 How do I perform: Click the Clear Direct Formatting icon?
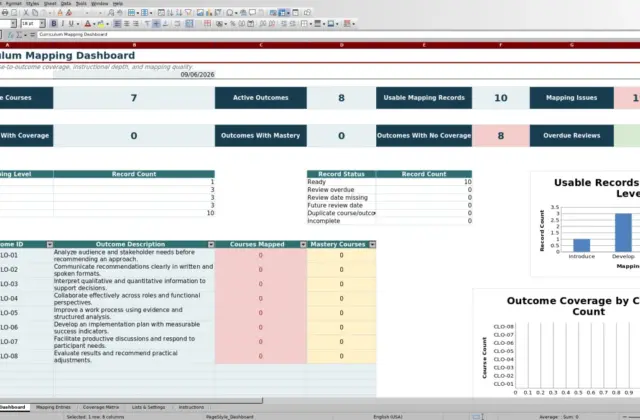pos(69,13)
